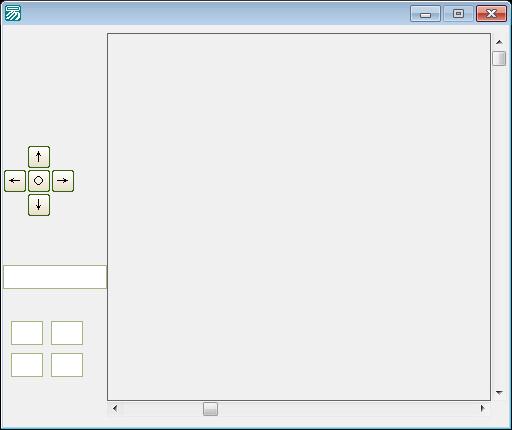Click the center circle button of direction pad
512x430 pixels.
pyautogui.click(x=39, y=181)
